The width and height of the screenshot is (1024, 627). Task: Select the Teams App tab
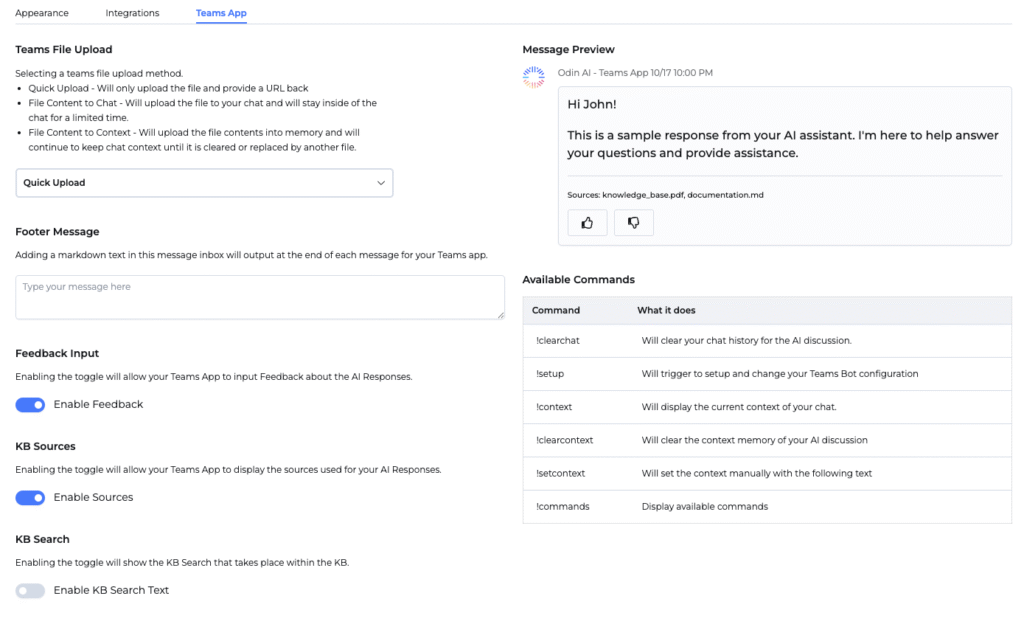pos(221,13)
